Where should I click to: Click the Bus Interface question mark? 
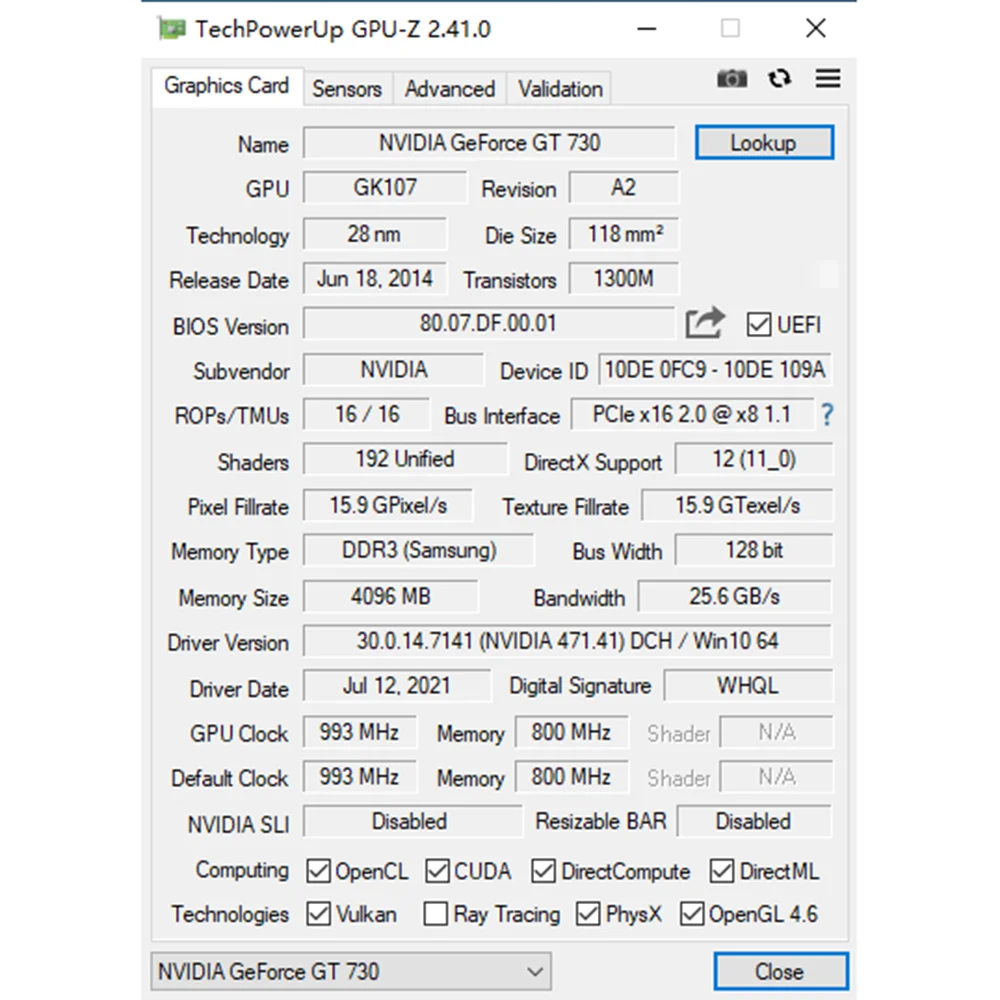[x=827, y=415]
